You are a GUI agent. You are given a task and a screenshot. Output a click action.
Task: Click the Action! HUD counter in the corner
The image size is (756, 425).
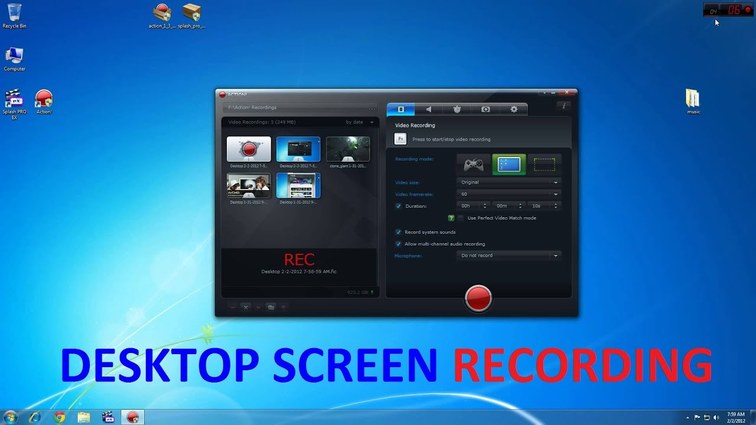tap(728, 10)
